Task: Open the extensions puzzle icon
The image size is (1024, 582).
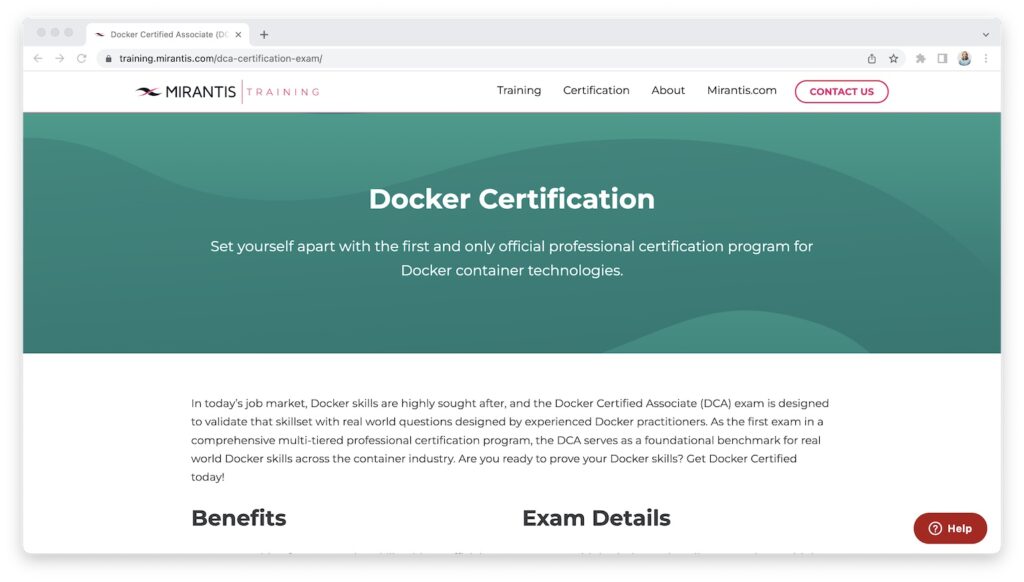Action: [920, 58]
